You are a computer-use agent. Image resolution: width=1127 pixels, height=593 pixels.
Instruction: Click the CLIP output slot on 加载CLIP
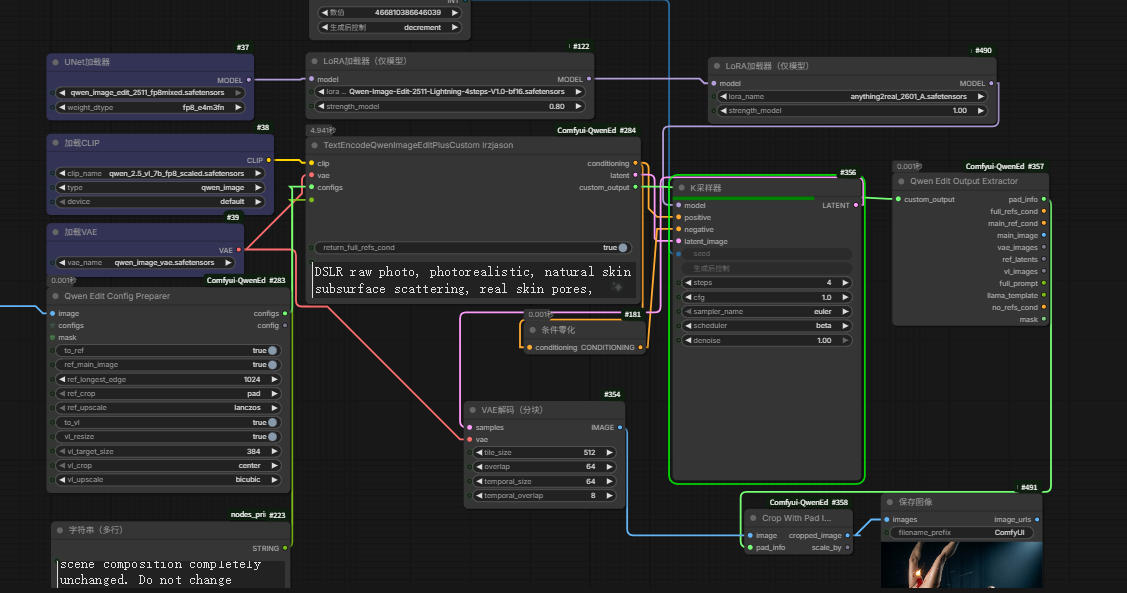(x=269, y=160)
